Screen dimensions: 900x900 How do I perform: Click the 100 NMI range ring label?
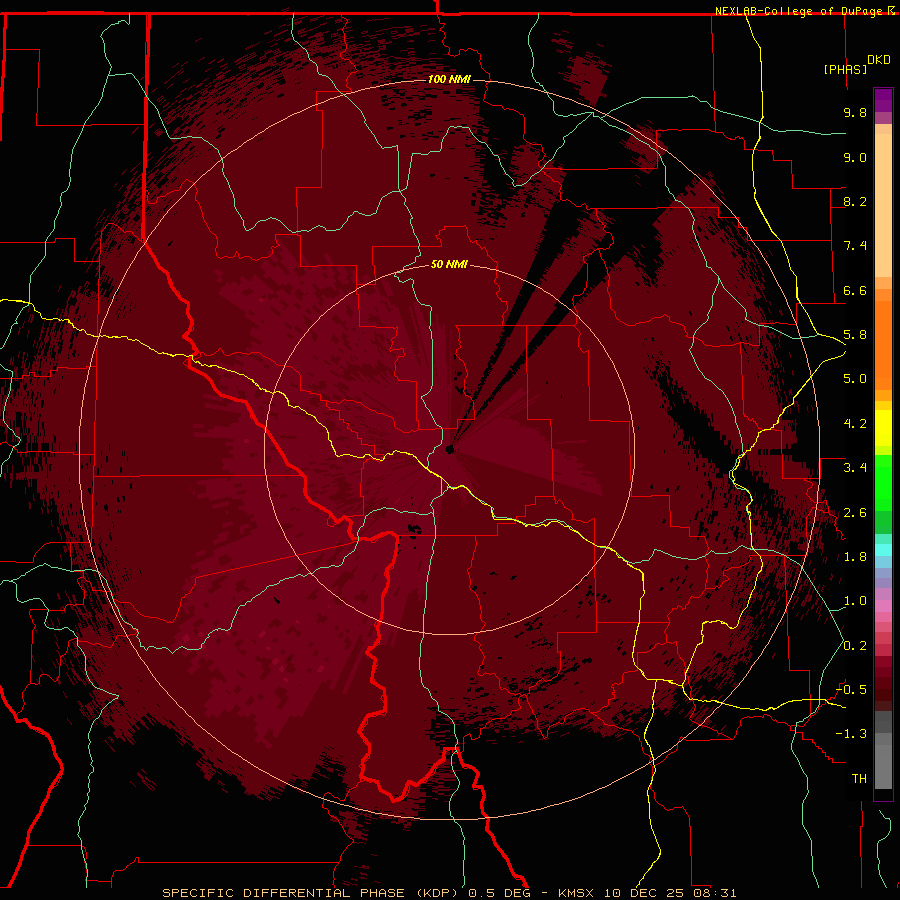click(449, 79)
